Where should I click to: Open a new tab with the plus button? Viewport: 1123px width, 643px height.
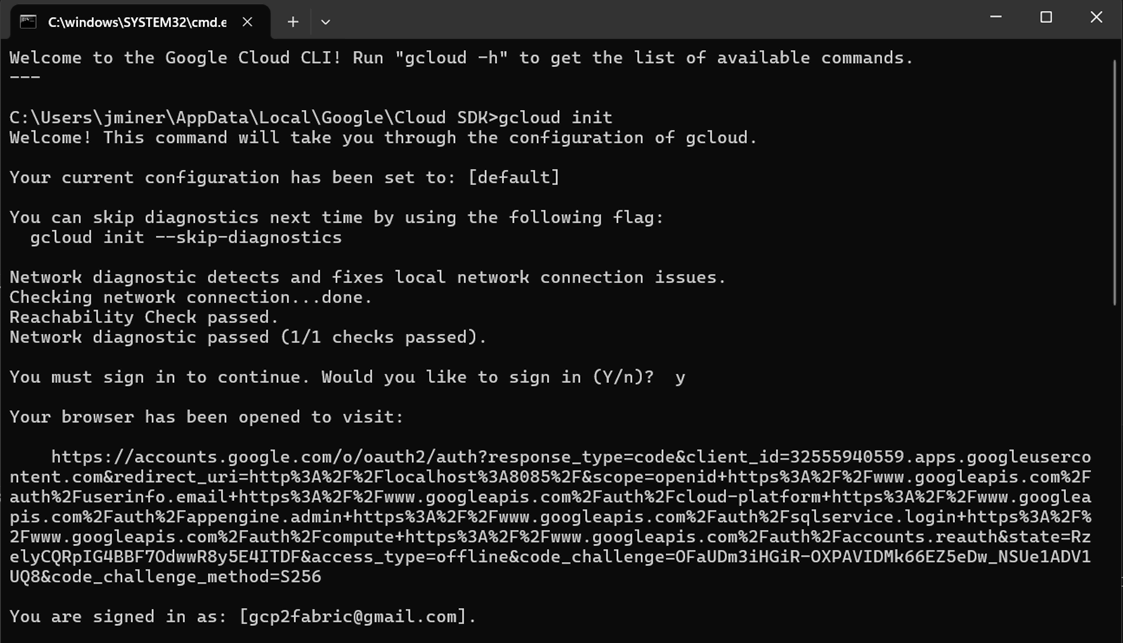293,21
